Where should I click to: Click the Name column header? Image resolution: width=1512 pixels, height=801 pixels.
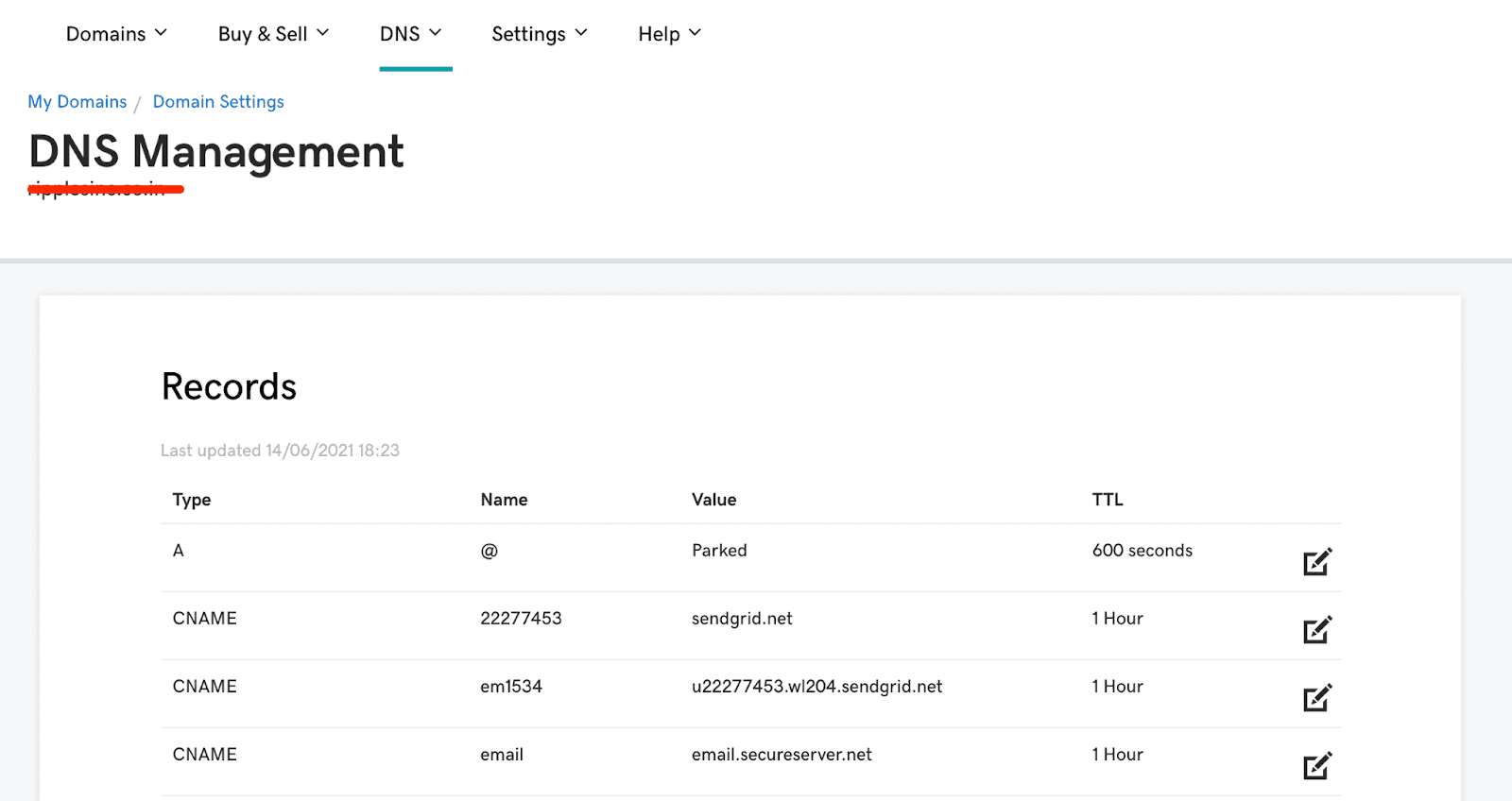(504, 500)
